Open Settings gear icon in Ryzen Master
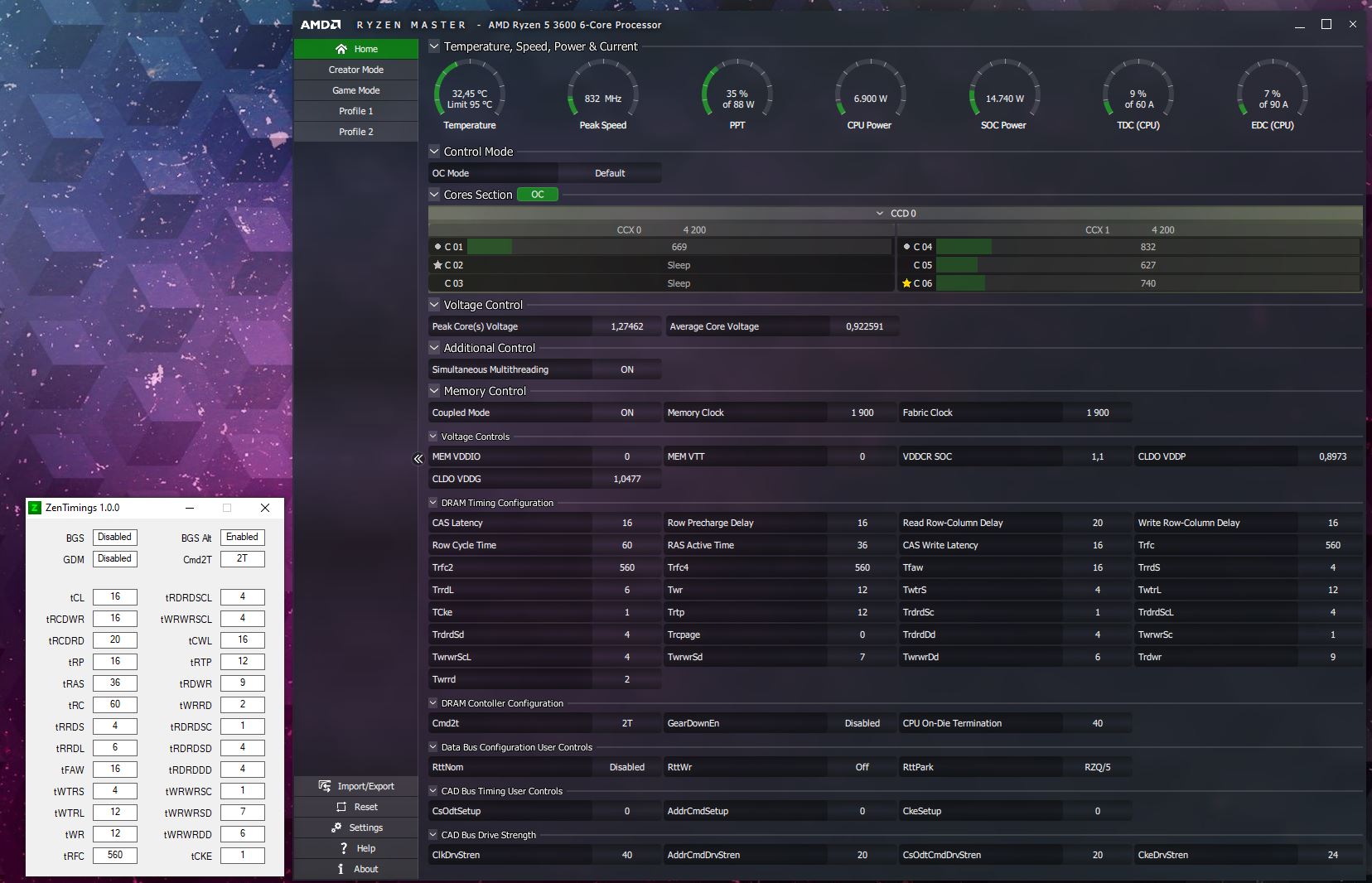Screen dimensions: 1372x883 336,828
